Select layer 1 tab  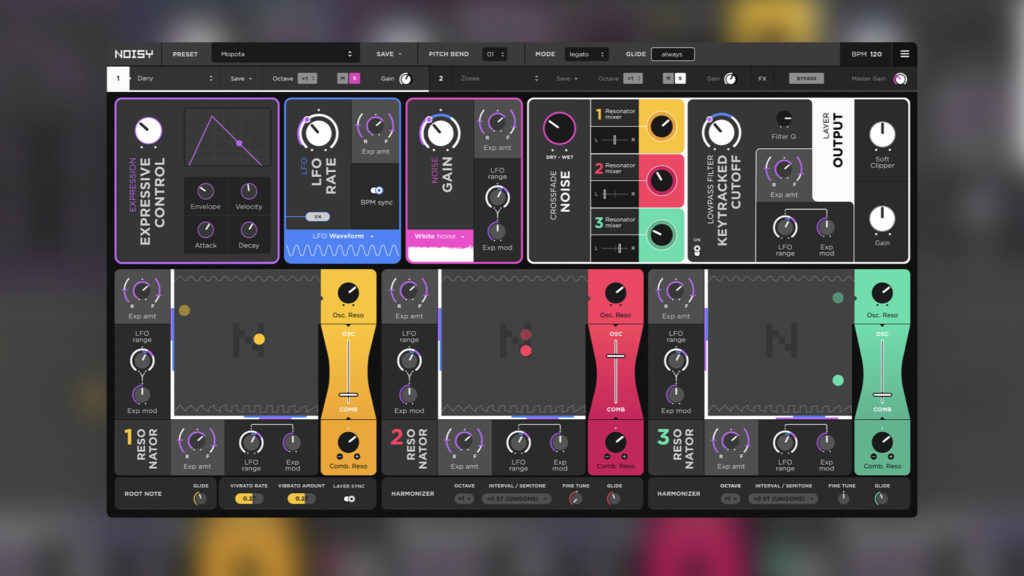[x=117, y=78]
